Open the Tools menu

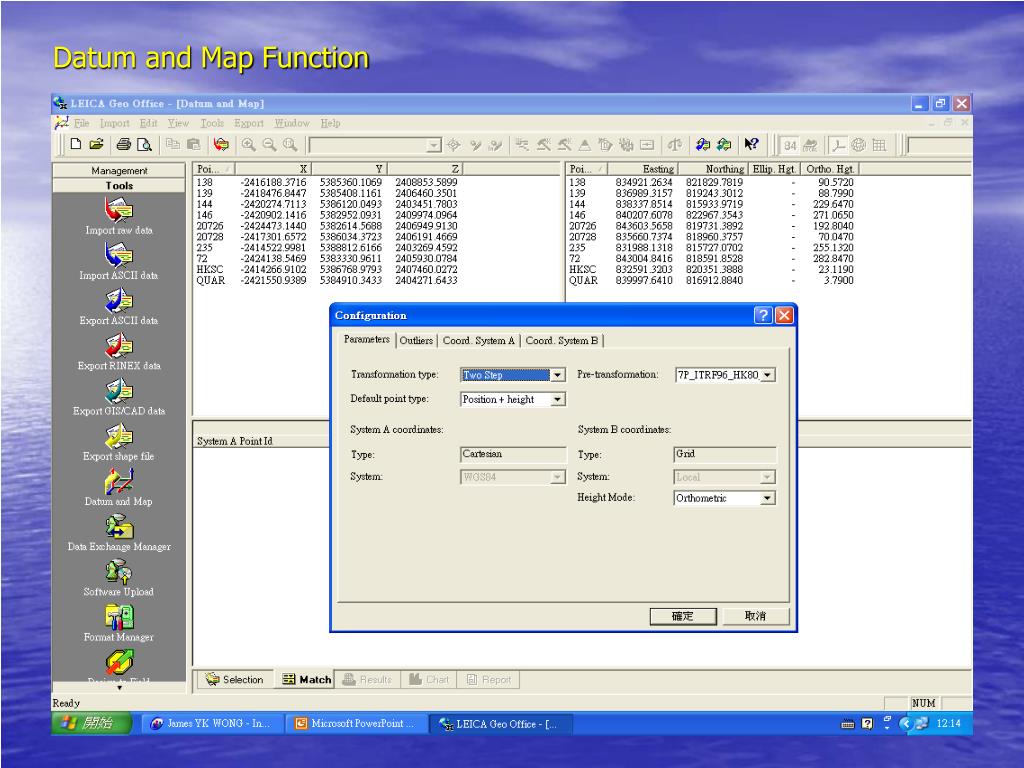[x=212, y=123]
